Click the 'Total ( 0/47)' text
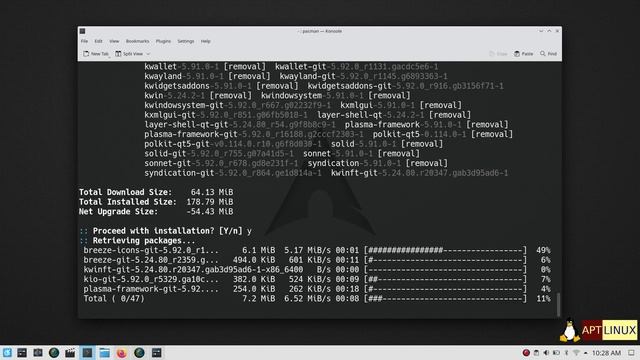Image resolution: width=640 pixels, height=360 pixels. [114, 299]
